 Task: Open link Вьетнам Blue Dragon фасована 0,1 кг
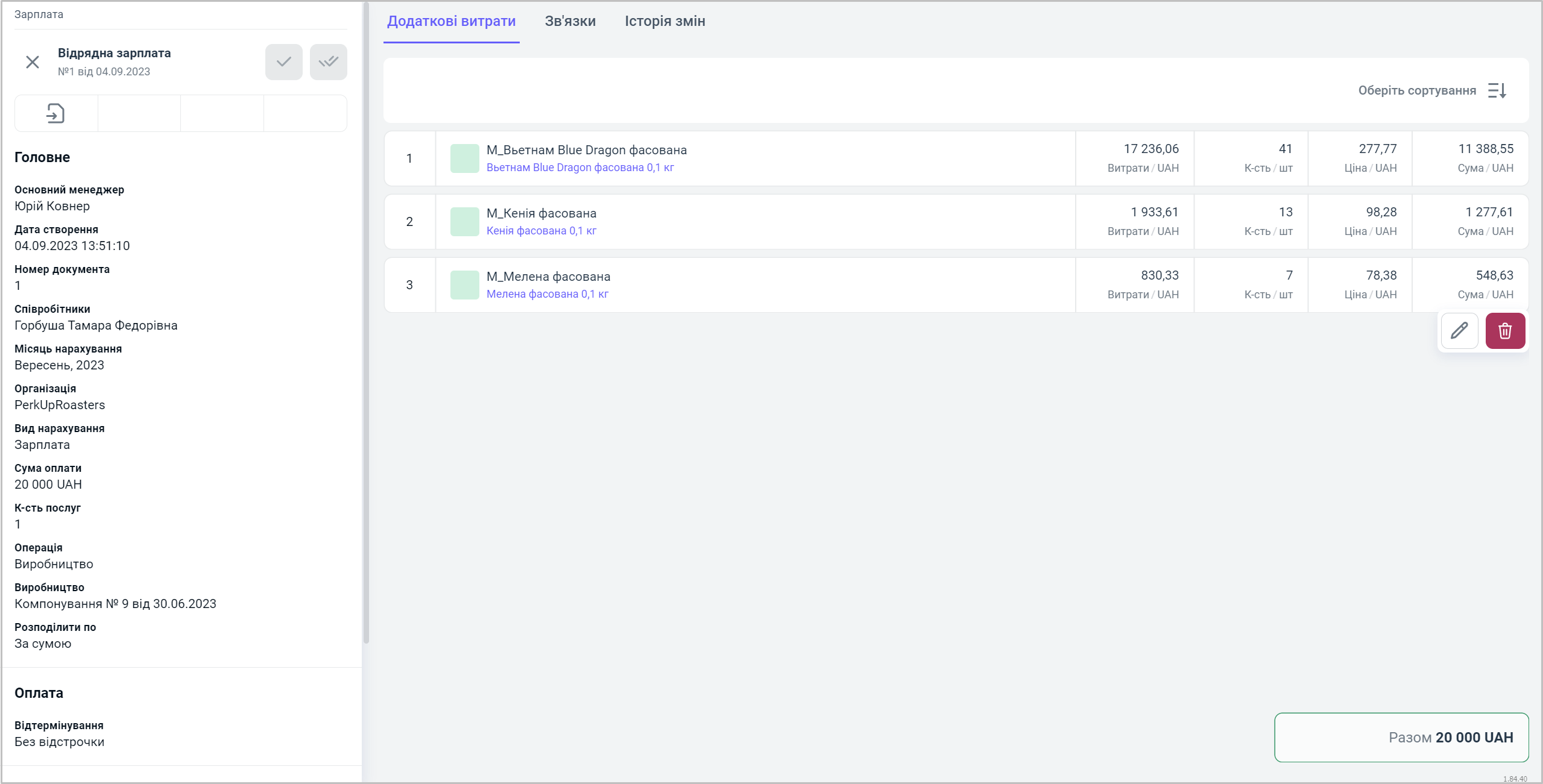[x=580, y=168]
